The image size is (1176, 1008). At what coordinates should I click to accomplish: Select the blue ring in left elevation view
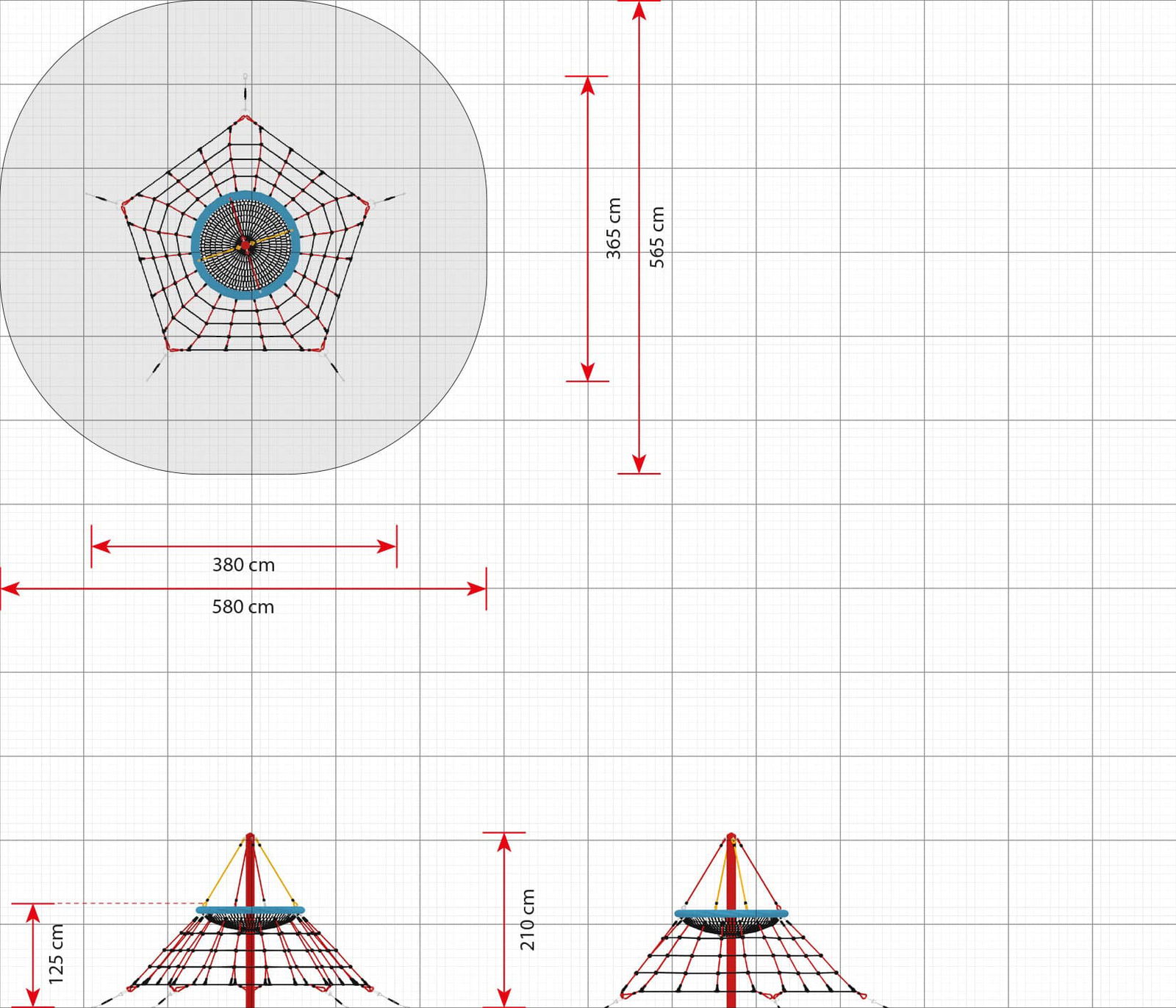[x=250, y=910]
